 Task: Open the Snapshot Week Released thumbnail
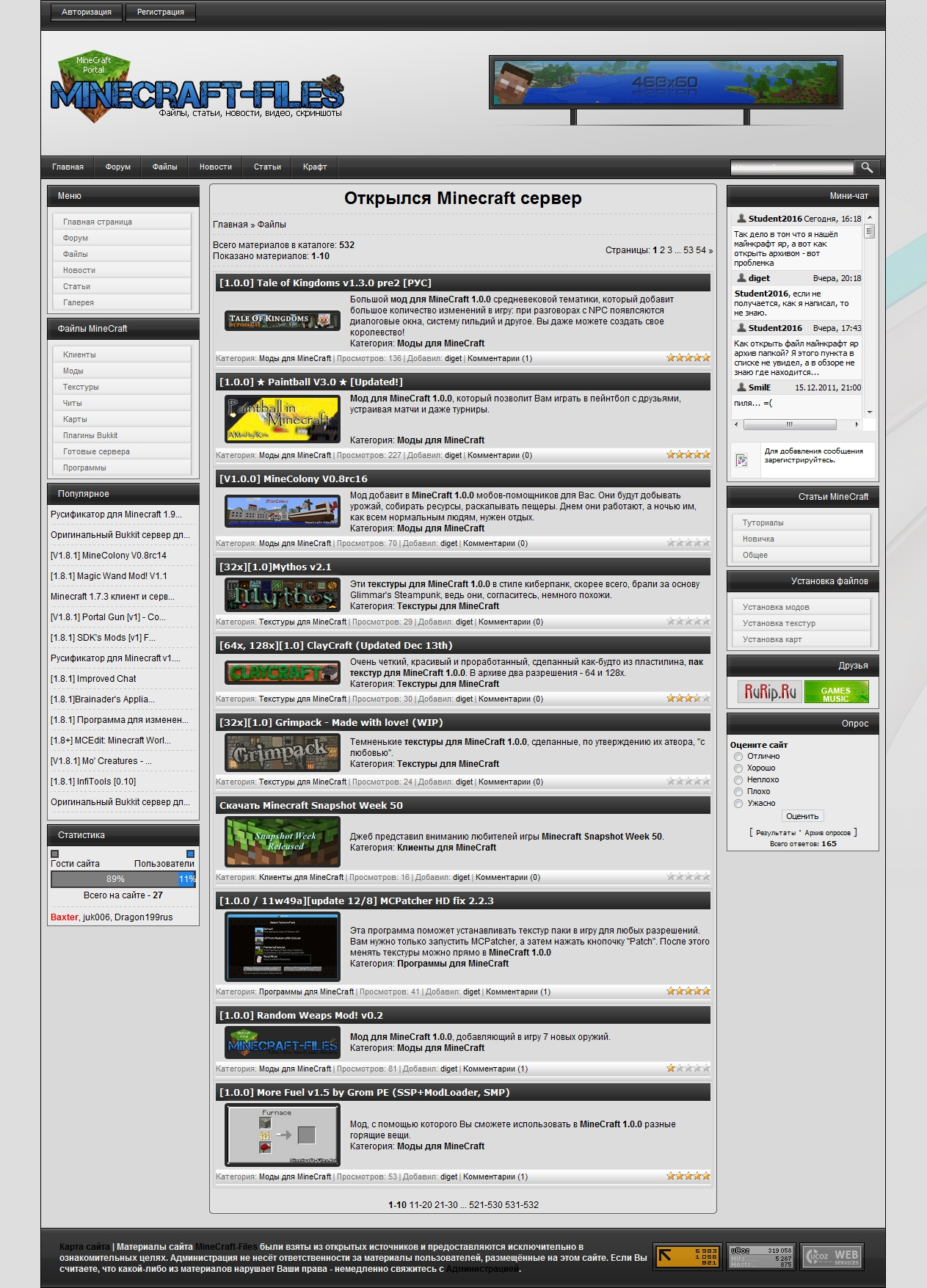point(283,842)
